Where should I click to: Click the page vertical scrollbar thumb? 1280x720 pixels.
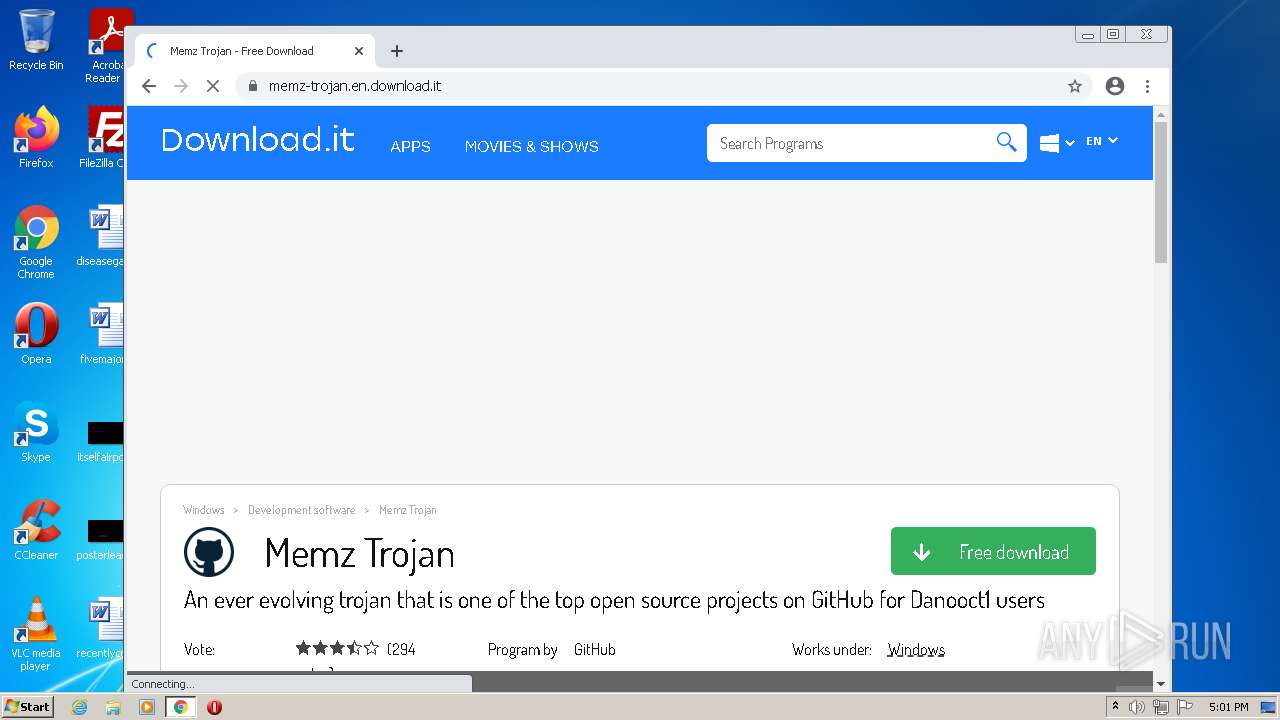(1161, 193)
